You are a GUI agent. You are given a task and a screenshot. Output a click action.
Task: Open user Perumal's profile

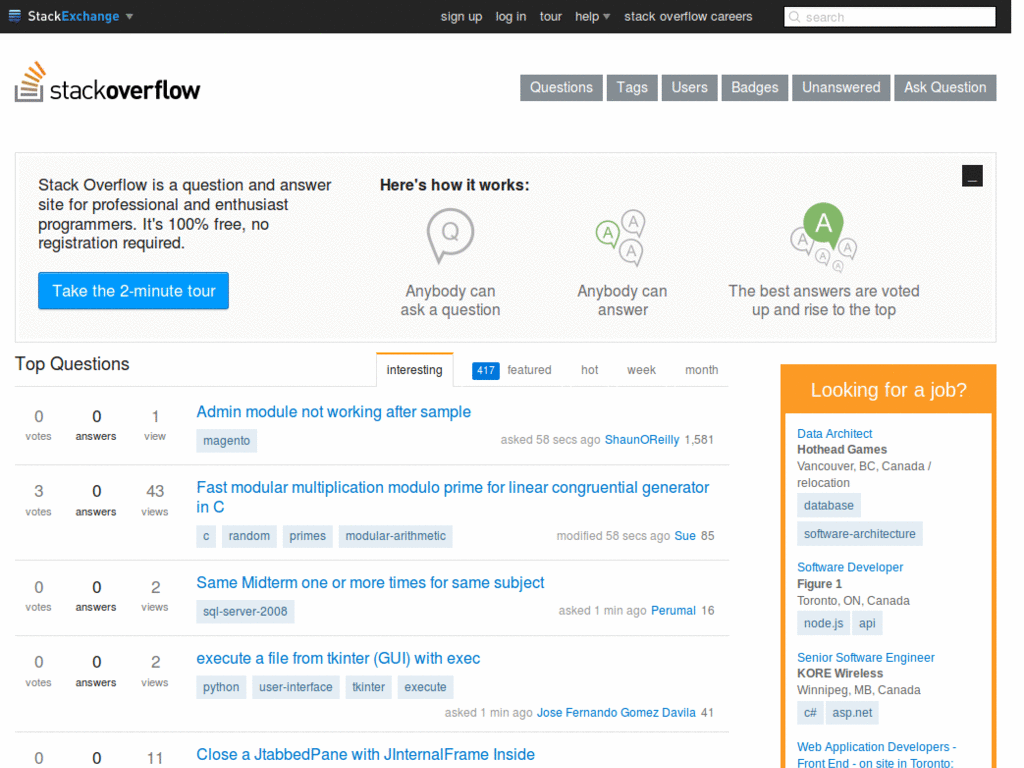(673, 611)
